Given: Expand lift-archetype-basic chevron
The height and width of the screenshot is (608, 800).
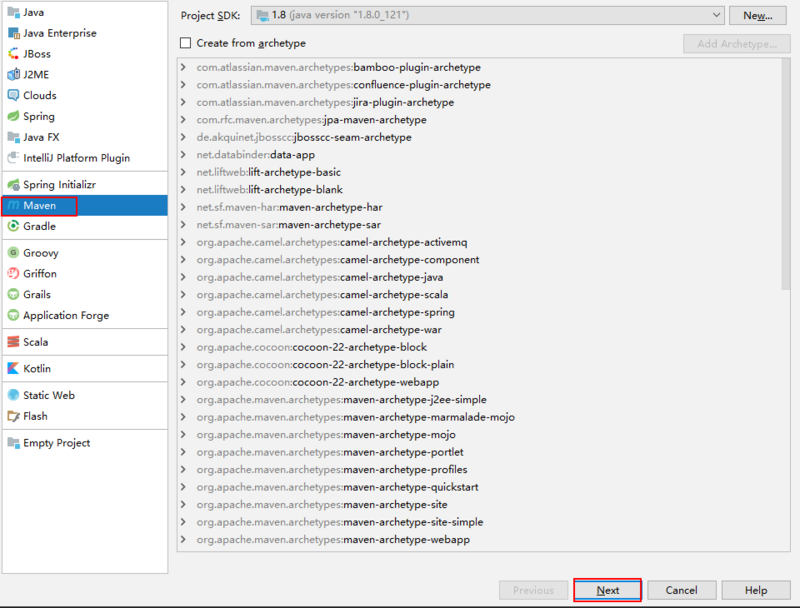Looking at the screenshot, I should (x=183, y=172).
